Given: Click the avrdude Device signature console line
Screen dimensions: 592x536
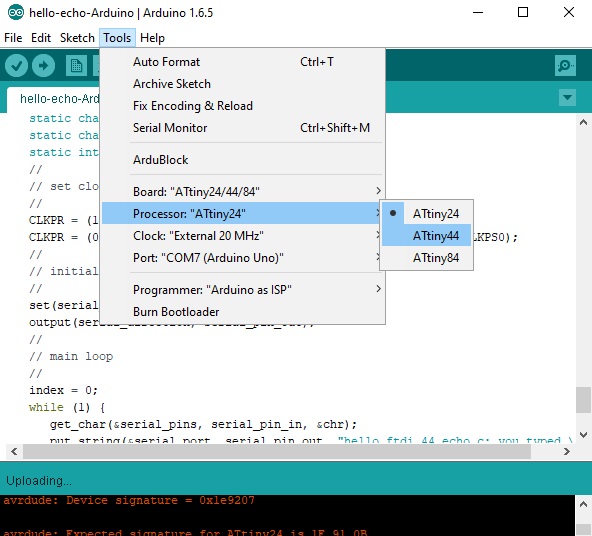Looking at the screenshot, I should click(x=129, y=501).
